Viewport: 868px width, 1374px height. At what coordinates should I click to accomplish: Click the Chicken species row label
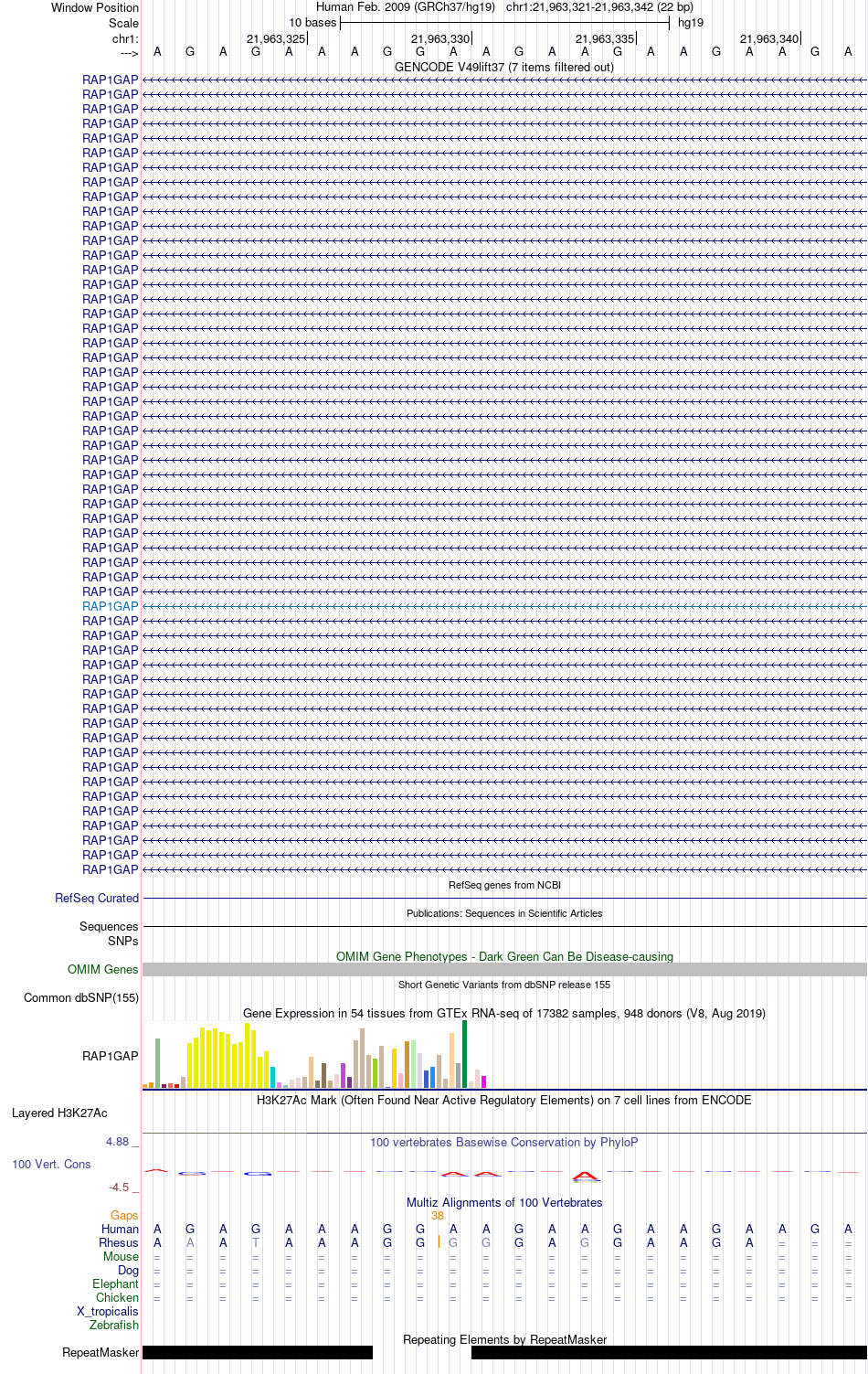point(117,1298)
